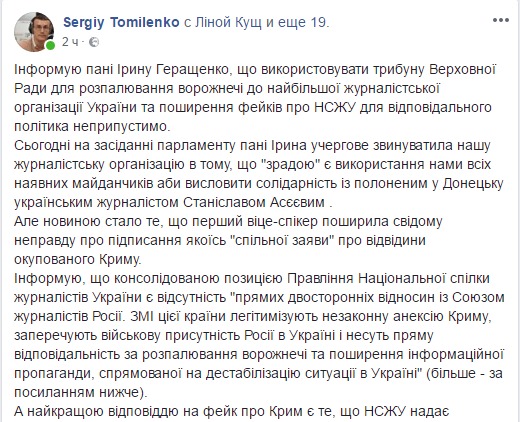The width and height of the screenshot is (520, 422).
Task: Click the paragraph starting 'Сьогодні на засіданні'
Action: click(259, 174)
